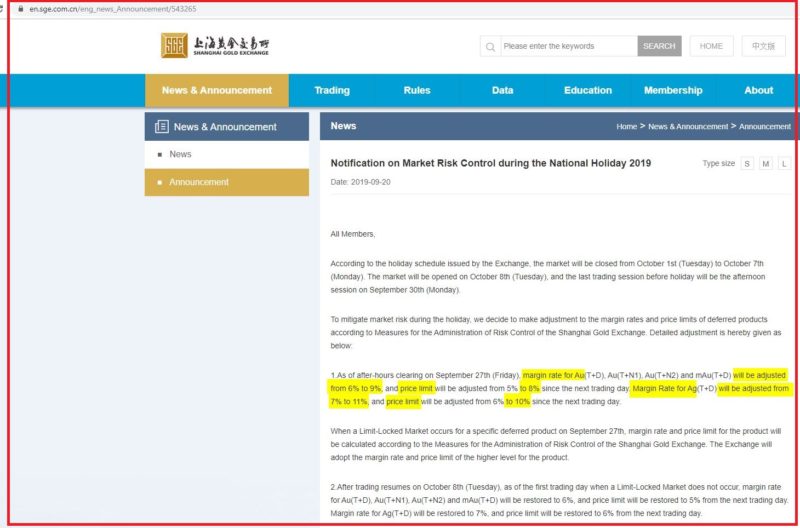Open the Membership menu
Viewport: 800px width, 528px height.
(x=673, y=90)
